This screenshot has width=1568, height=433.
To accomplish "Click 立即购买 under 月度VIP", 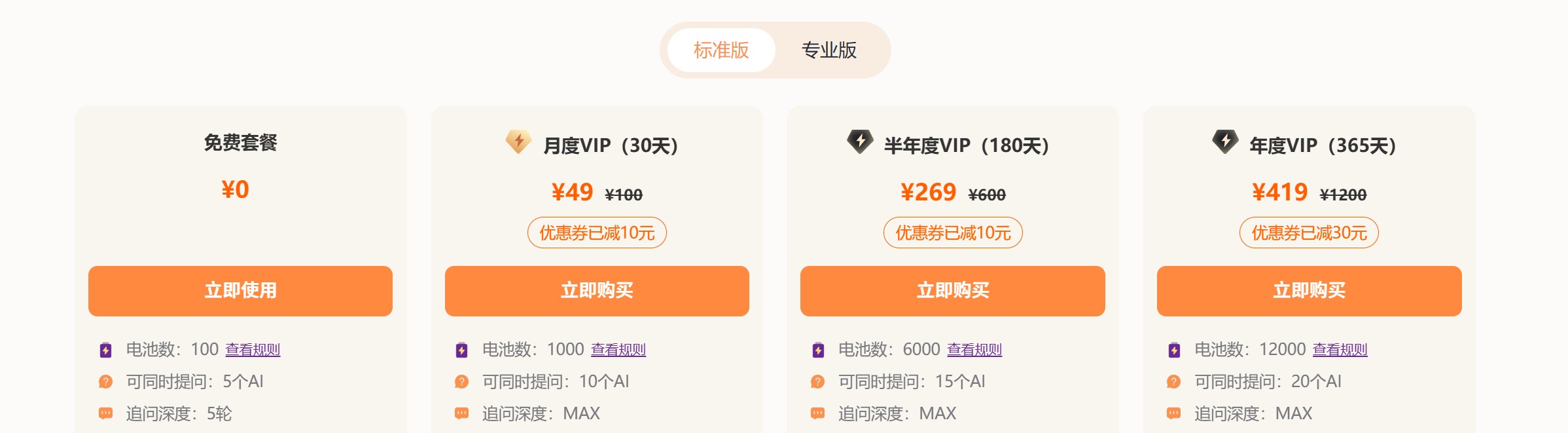I will (x=597, y=291).
